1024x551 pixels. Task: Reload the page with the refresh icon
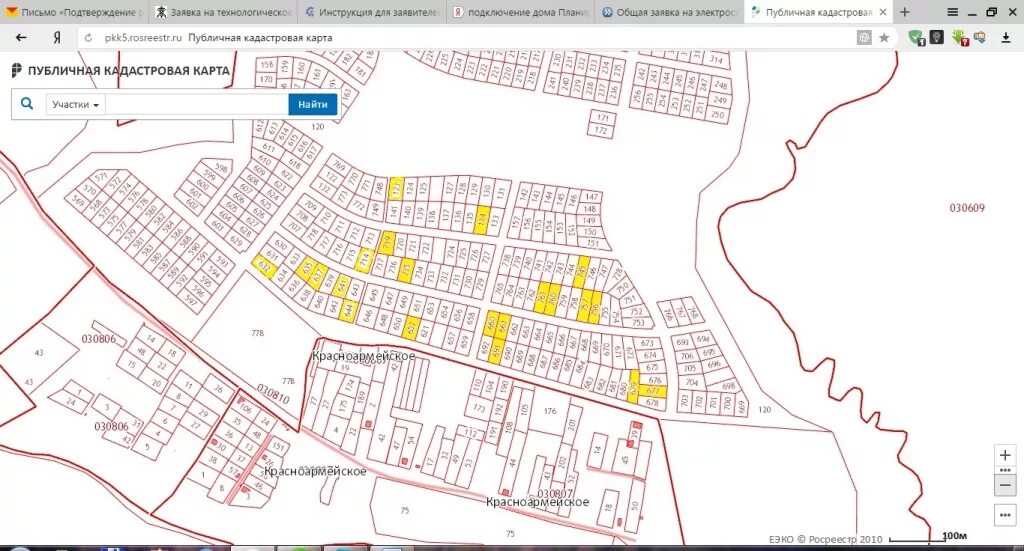click(x=89, y=38)
